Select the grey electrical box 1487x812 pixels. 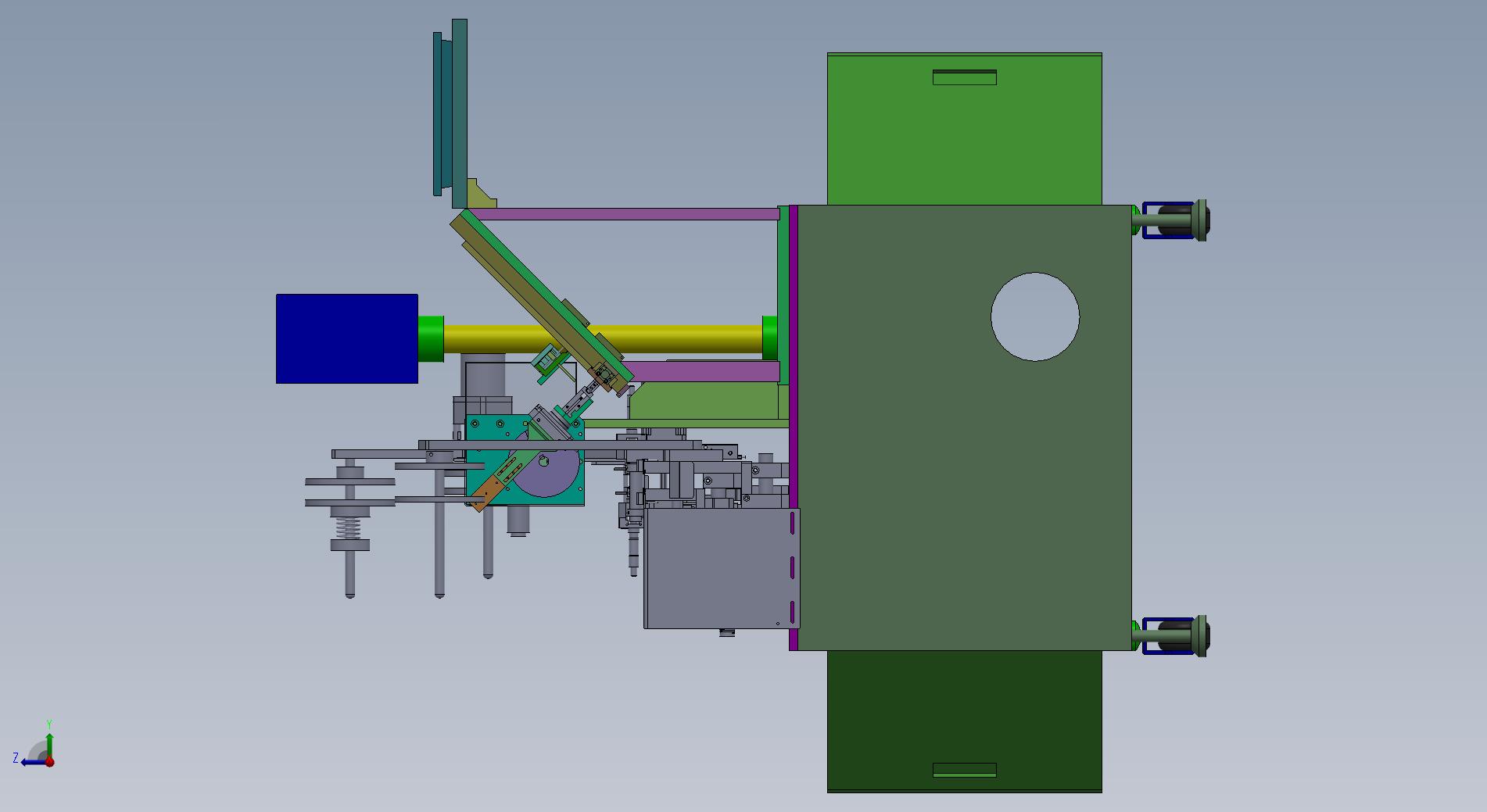pos(722,568)
